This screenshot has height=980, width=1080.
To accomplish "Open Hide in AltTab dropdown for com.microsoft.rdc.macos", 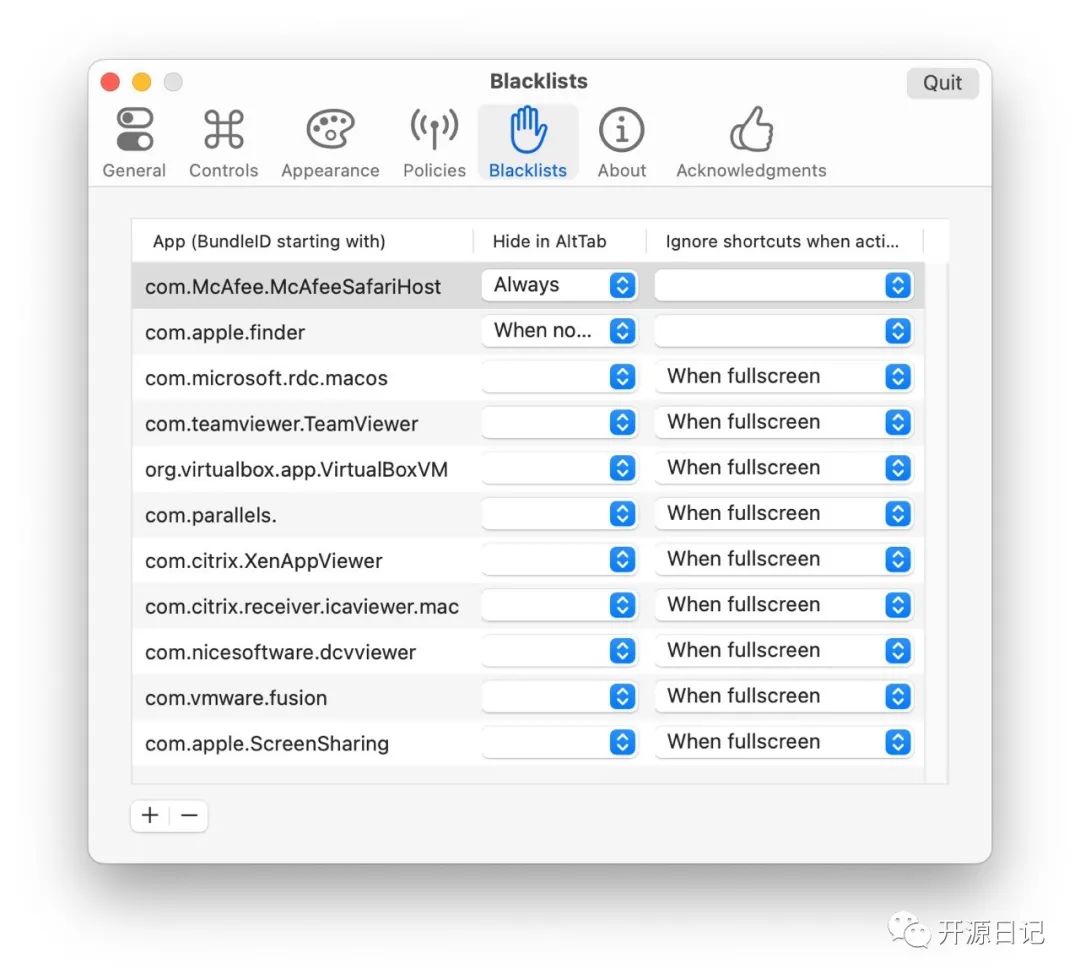I will click(x=559, y=377).
